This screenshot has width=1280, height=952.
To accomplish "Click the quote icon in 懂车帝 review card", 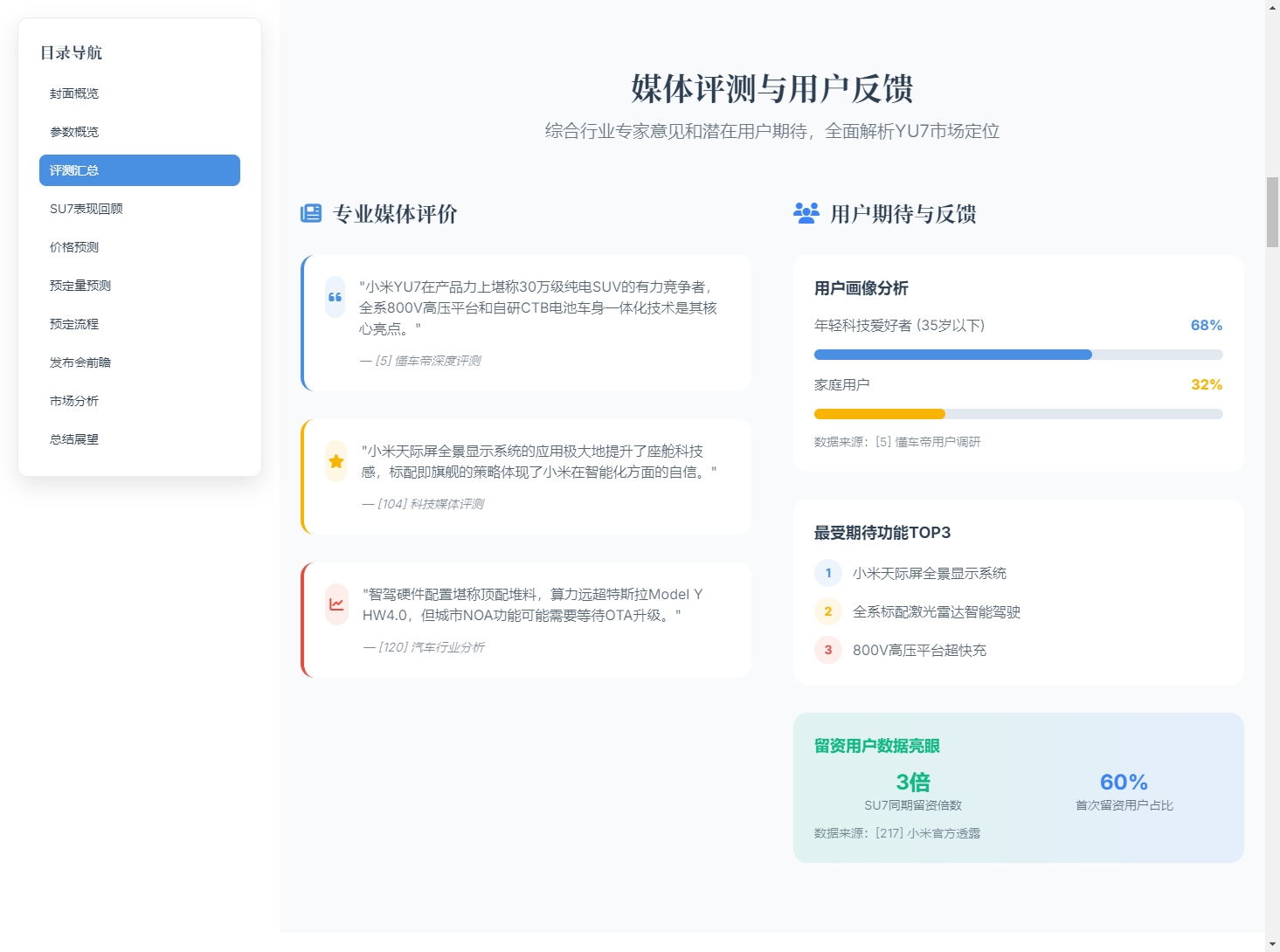I will click(x=336, y=297).
